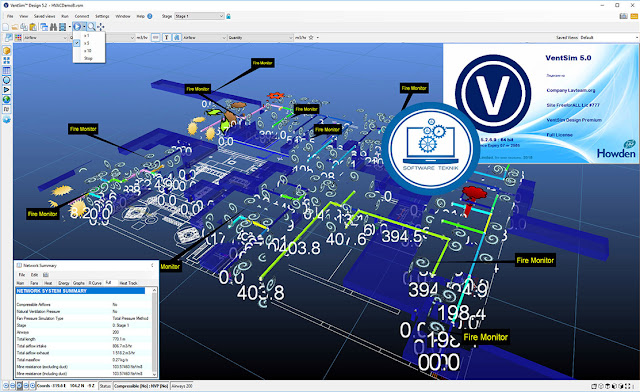The image size is (640, 392).
Task: Click the Status button in status bar
Action: [x=105, y=385]
